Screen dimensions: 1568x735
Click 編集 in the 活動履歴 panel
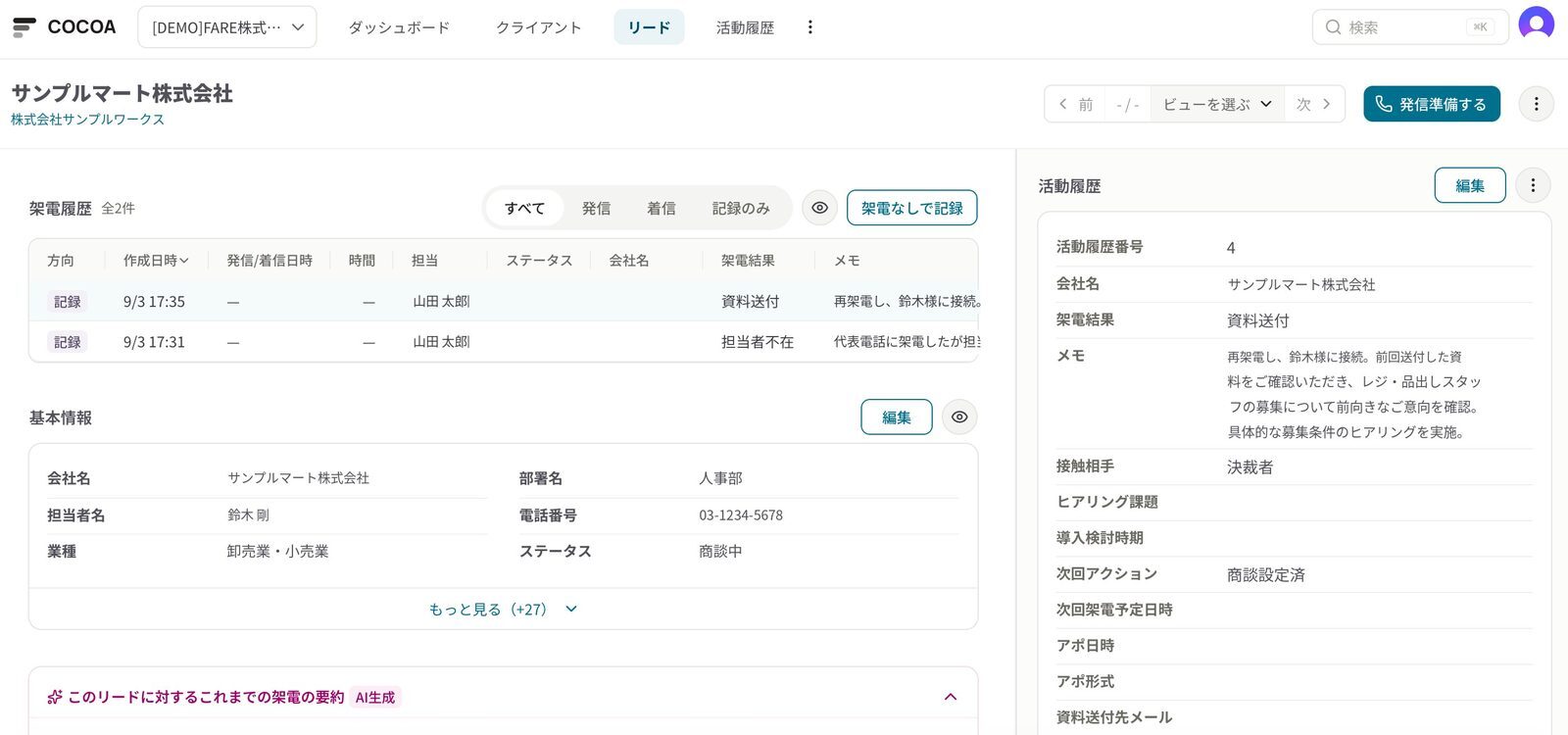(1469, 185)
